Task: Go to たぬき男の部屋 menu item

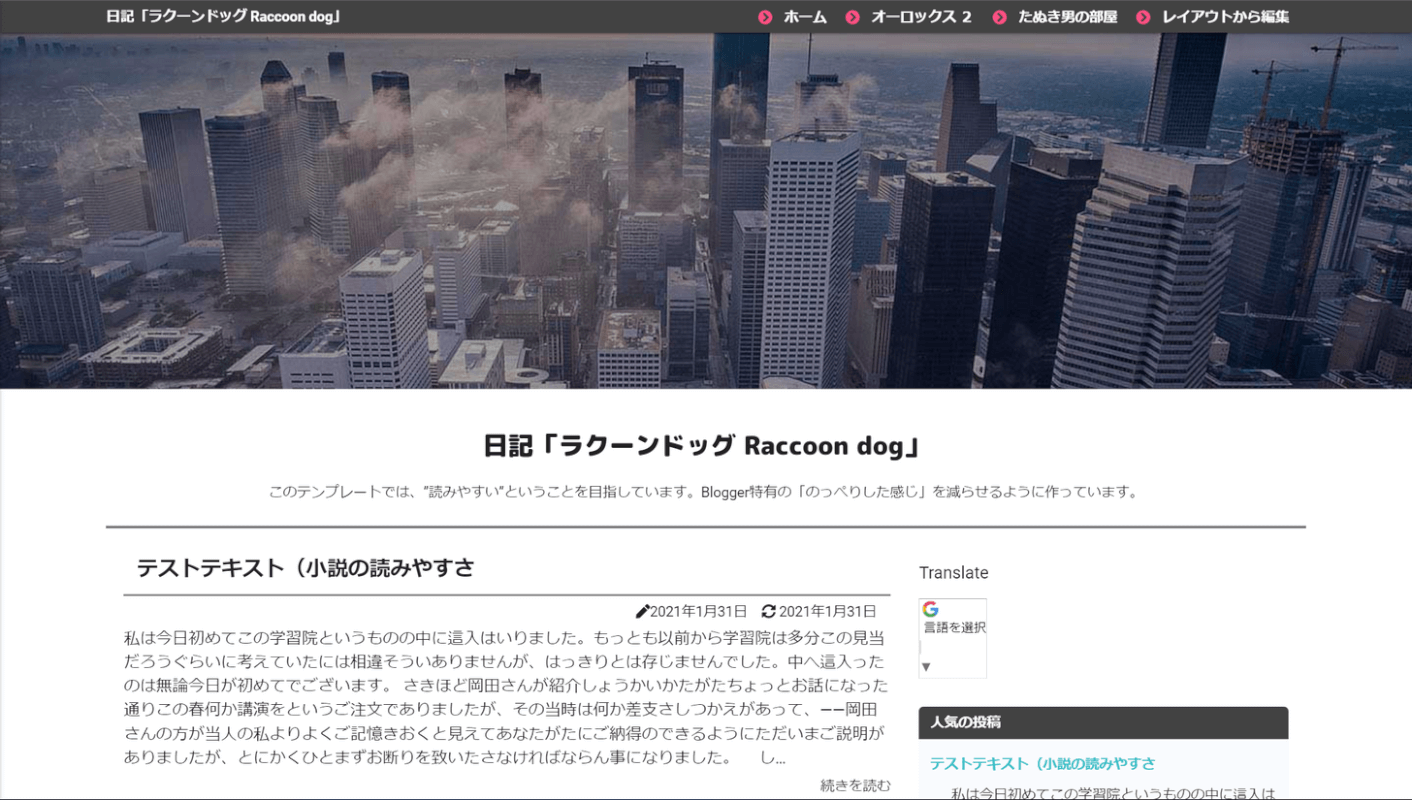Action: tap(1067, 17)
